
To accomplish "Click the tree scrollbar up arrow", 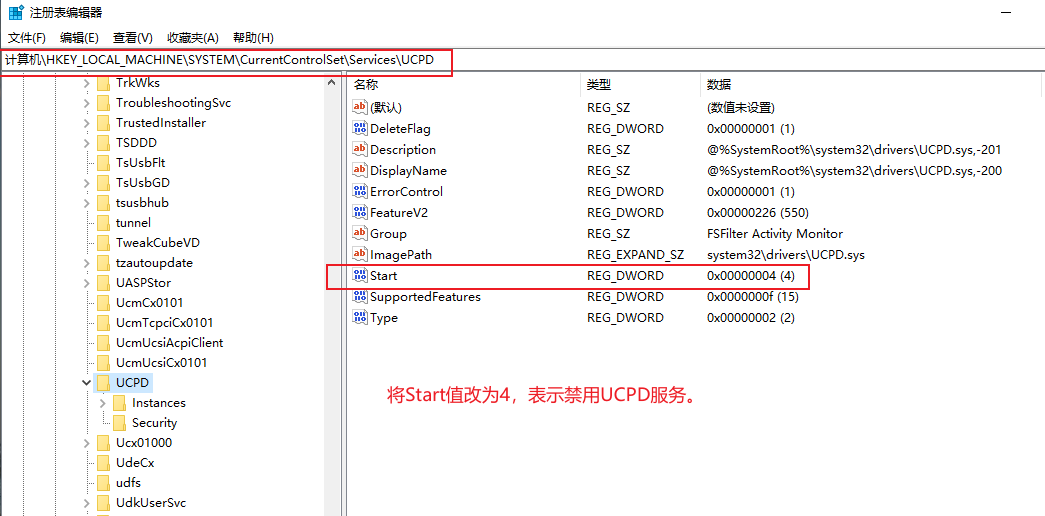I will point(332,83).
